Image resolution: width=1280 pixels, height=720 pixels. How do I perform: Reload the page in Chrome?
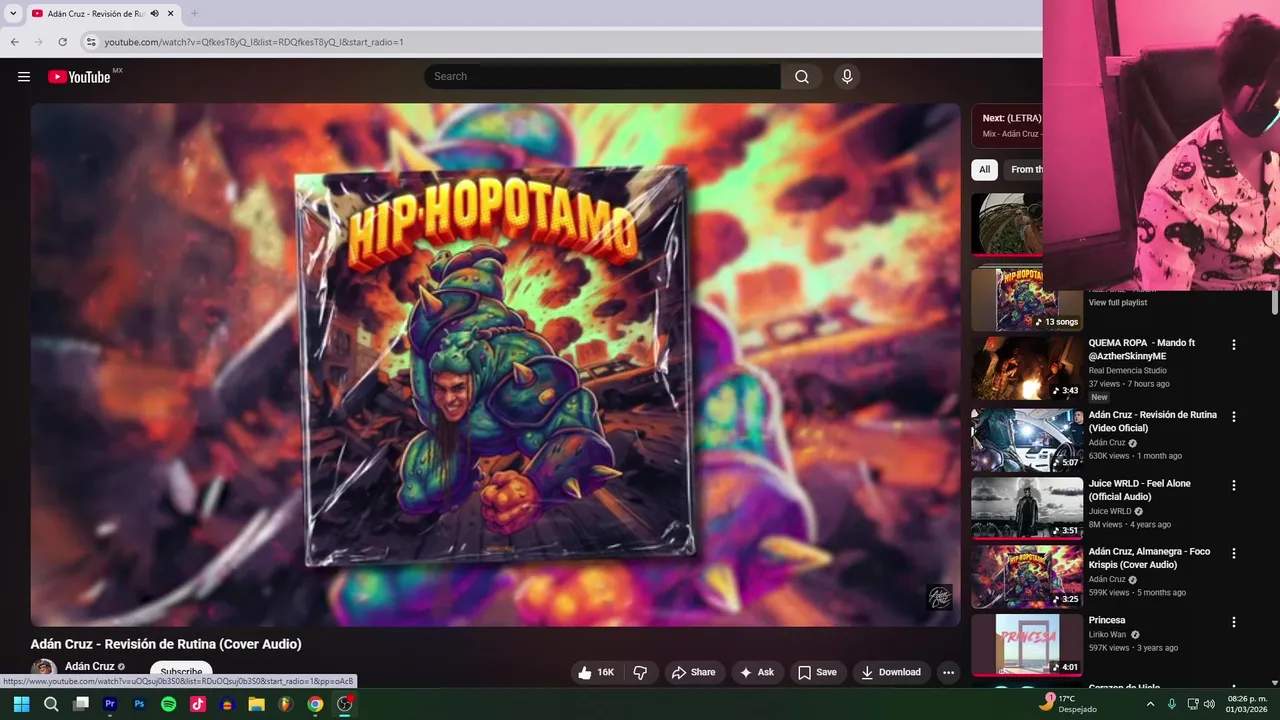[x=62, y=42]
